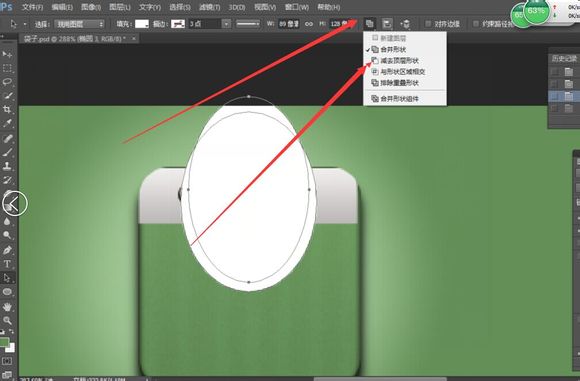Select the Lasso tool

(x=7, y=82)
